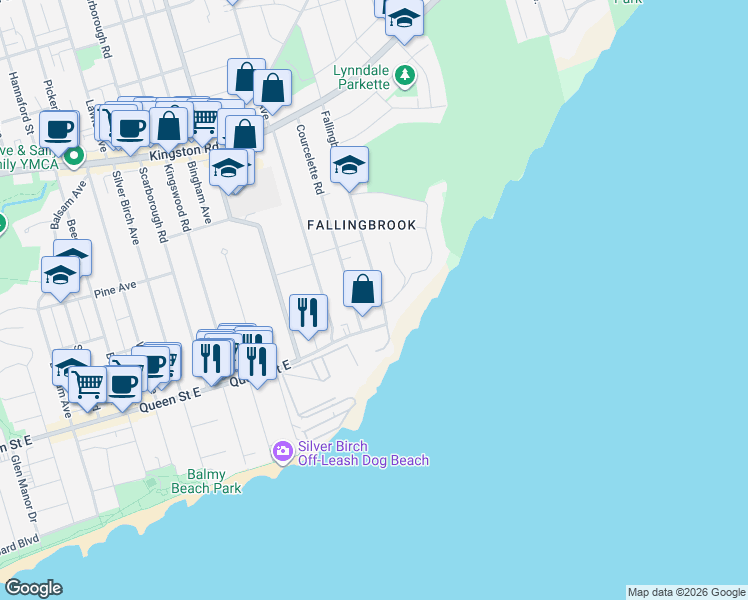Click the shopping cart marker on Queen St E
This screenshot has height=600, width=748.
point(88,388)
